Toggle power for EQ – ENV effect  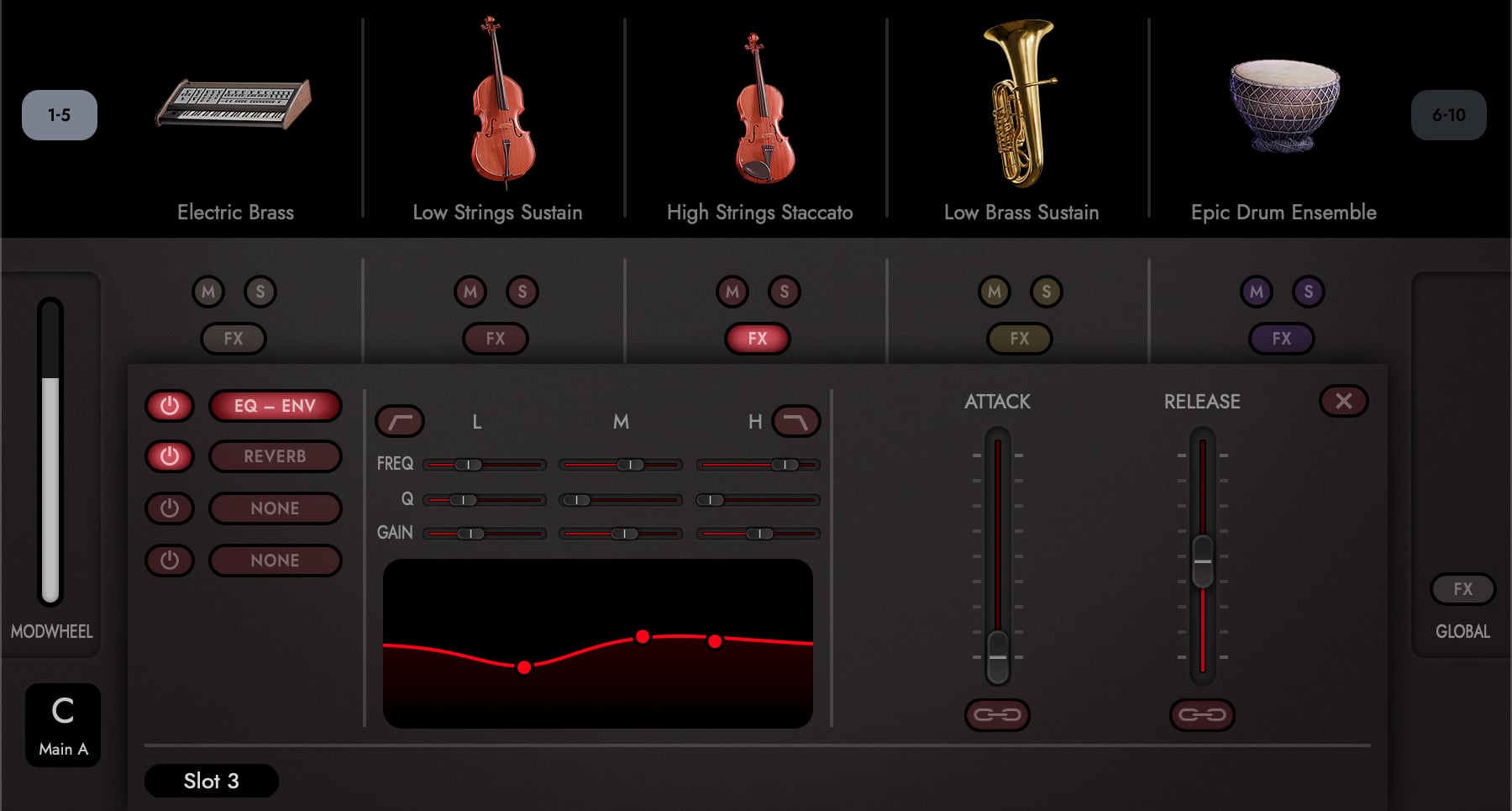point(170,406)
